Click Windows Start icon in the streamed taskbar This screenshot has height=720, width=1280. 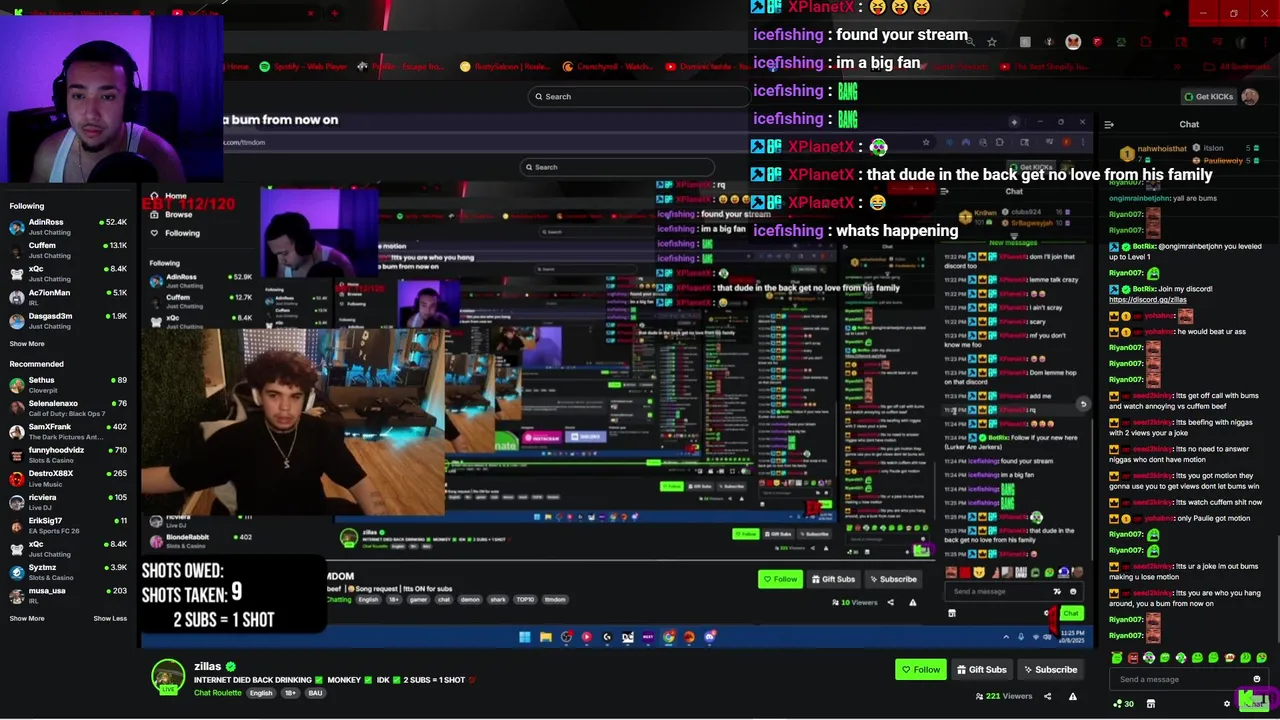point(524,637)
